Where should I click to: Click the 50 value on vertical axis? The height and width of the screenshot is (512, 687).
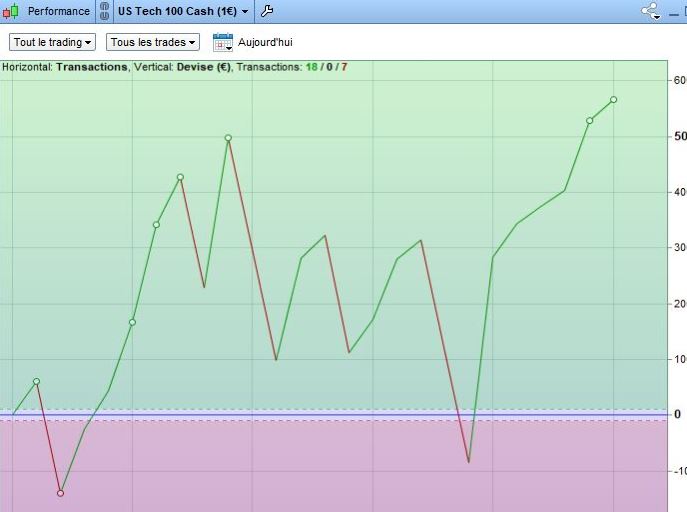680,136
